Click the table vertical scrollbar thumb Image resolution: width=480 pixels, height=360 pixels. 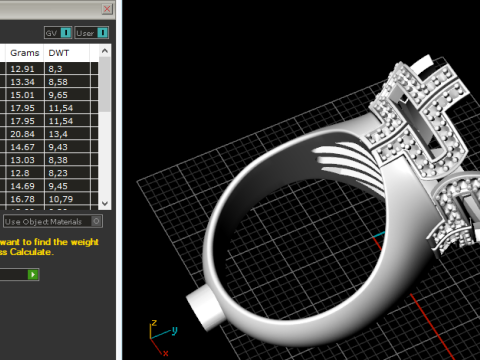point(105,84)
